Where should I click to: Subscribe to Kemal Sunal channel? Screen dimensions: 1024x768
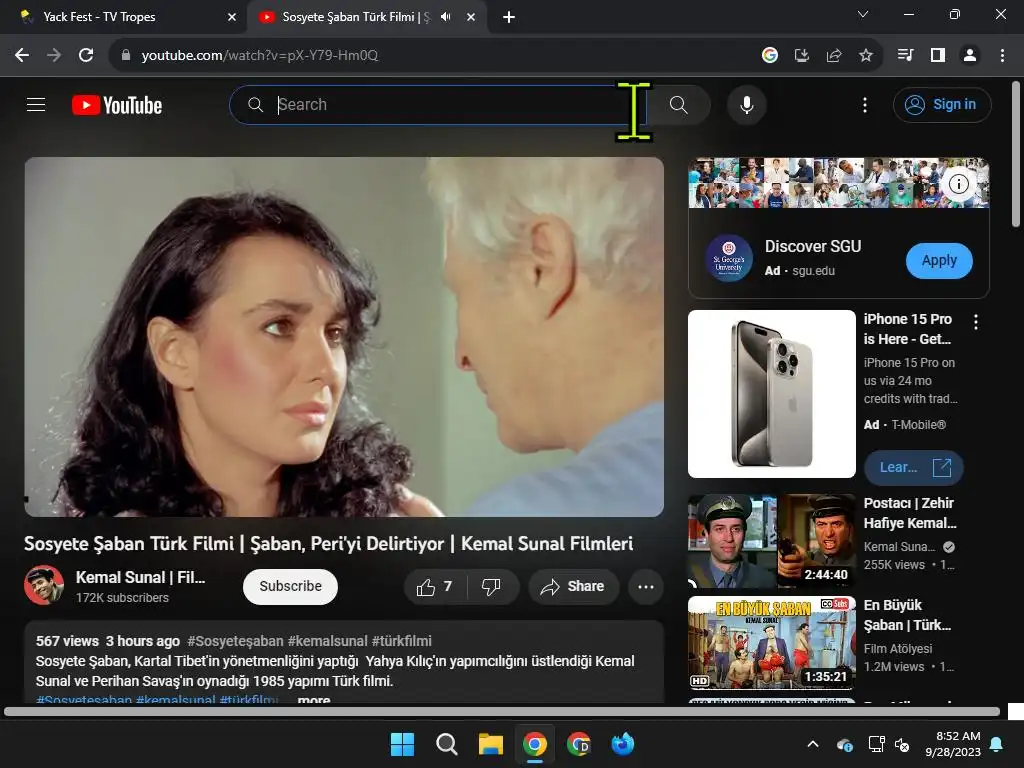290,586
